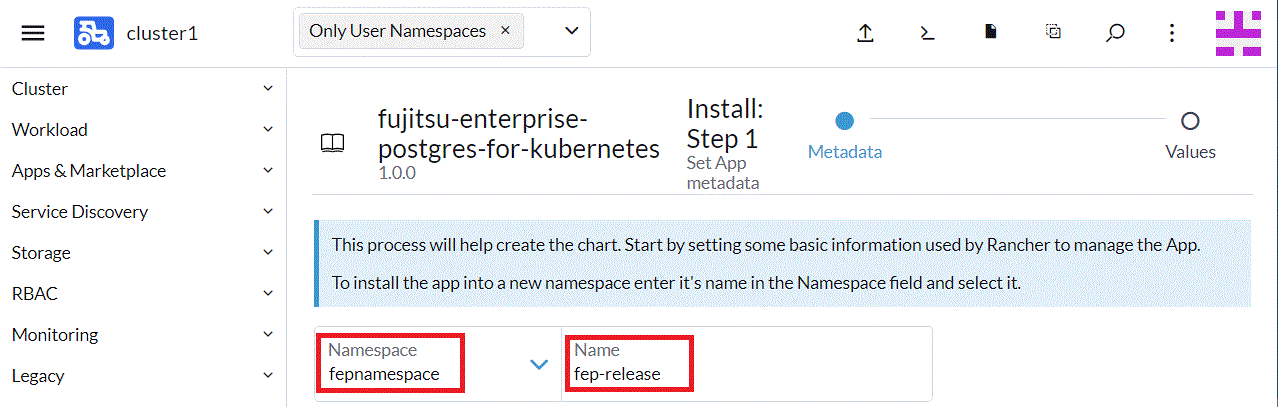
Task: Go to the Values step circle
Action: tap(1190, 121)
